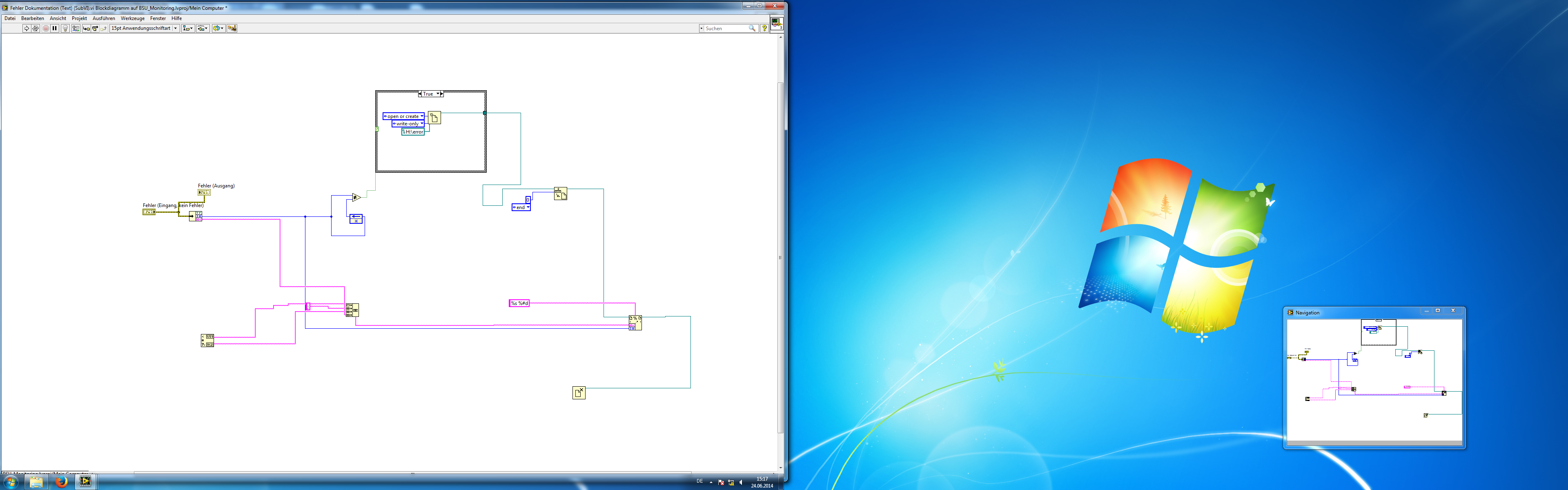1568x490 pixels.
Task: Click the Run arrow button
Action: 27,29
